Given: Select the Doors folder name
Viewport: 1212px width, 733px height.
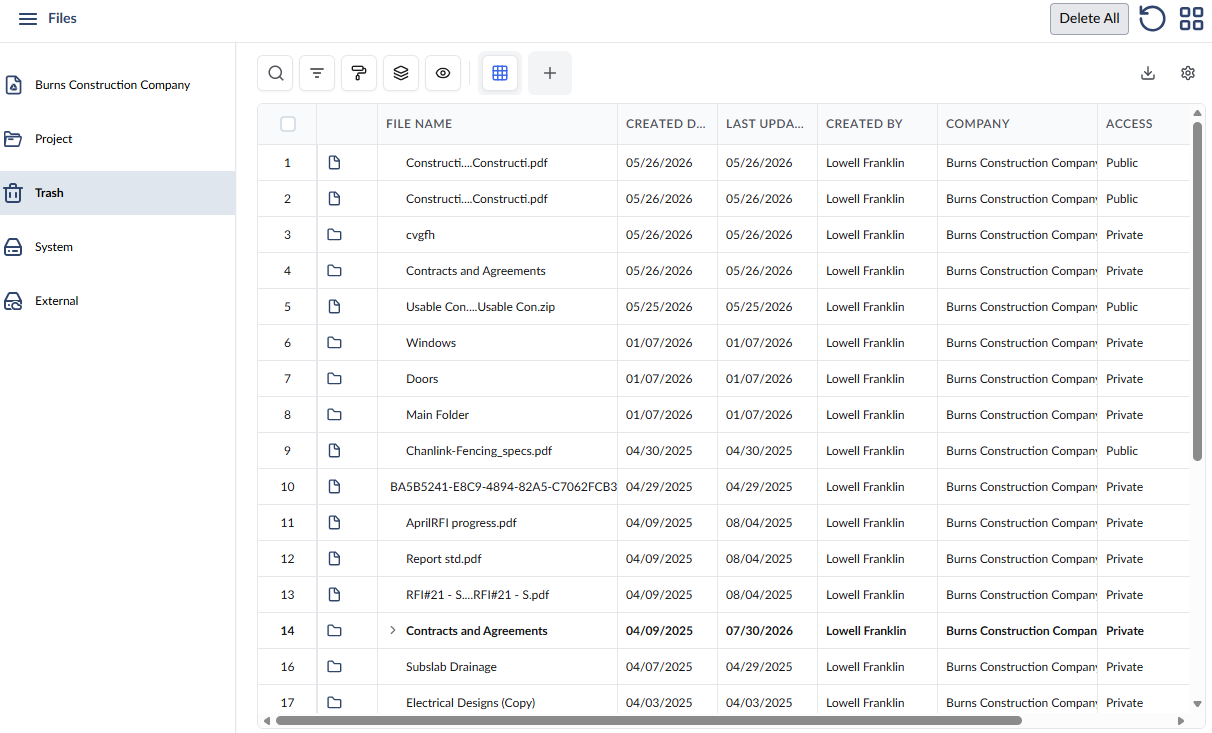Looking at the screenshot, I should point(422,379).
